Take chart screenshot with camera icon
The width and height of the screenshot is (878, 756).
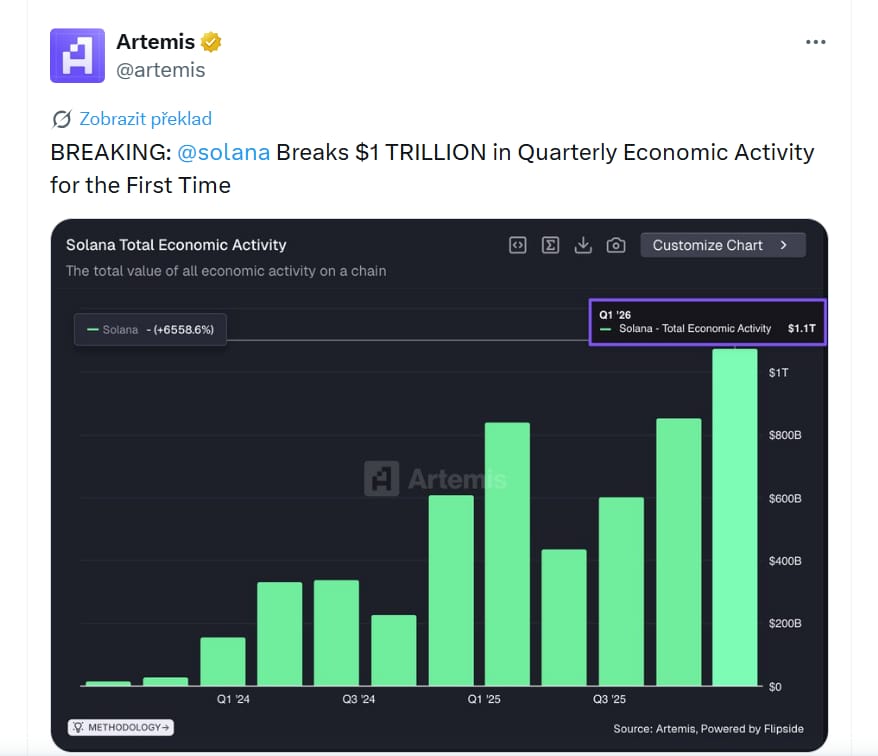point(617,245)
